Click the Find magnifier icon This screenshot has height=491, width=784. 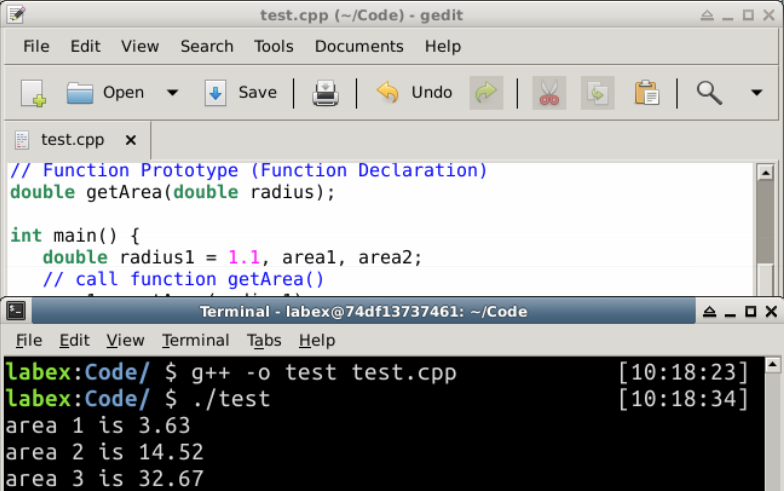(709, 93)
